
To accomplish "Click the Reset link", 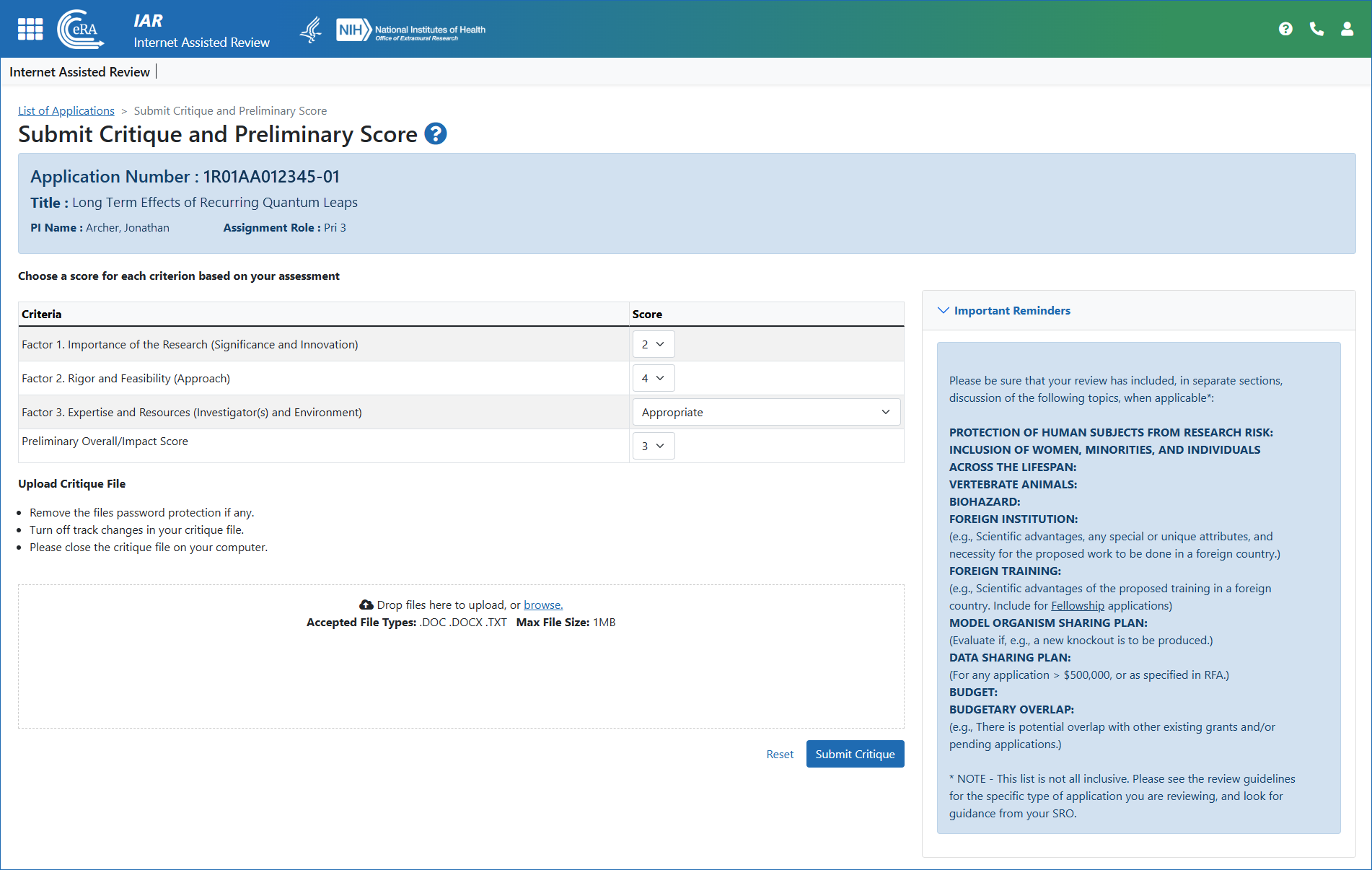I will coord(779,754).
